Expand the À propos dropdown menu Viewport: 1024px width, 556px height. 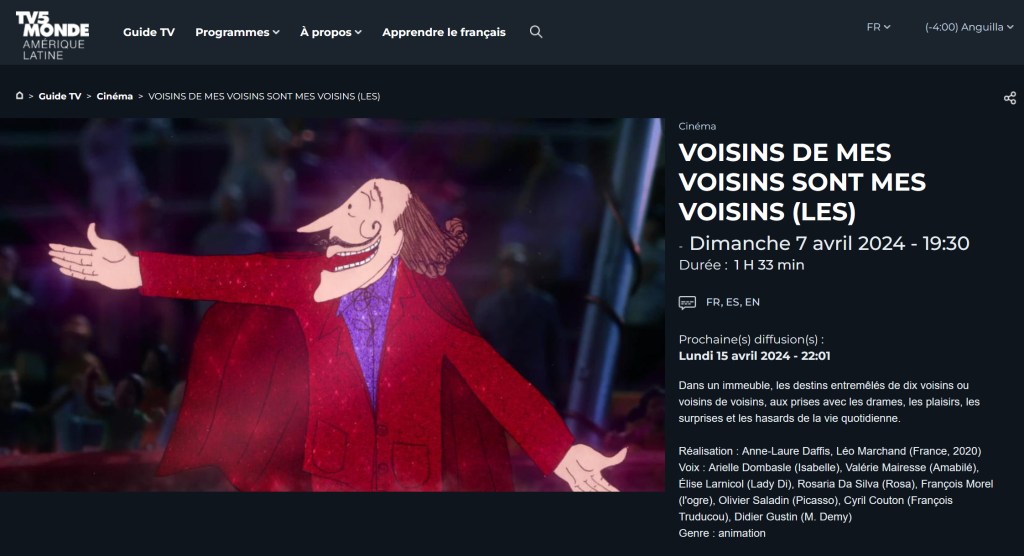coord(330,32)
